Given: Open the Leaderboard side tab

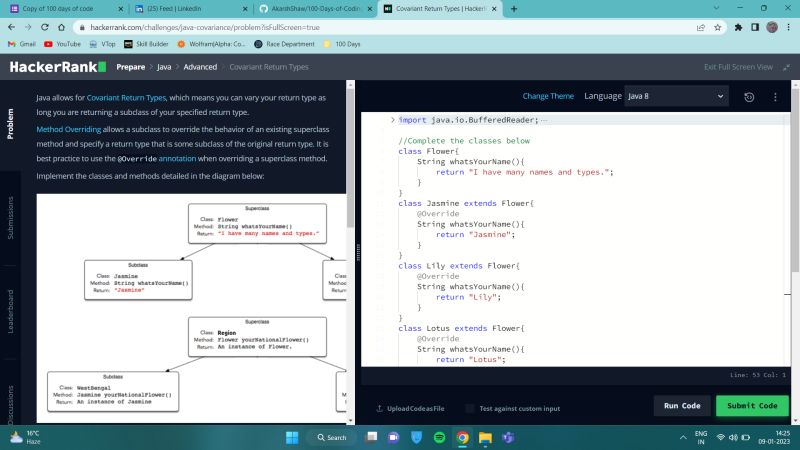Looking at the screenshot, I should [11, 310].
